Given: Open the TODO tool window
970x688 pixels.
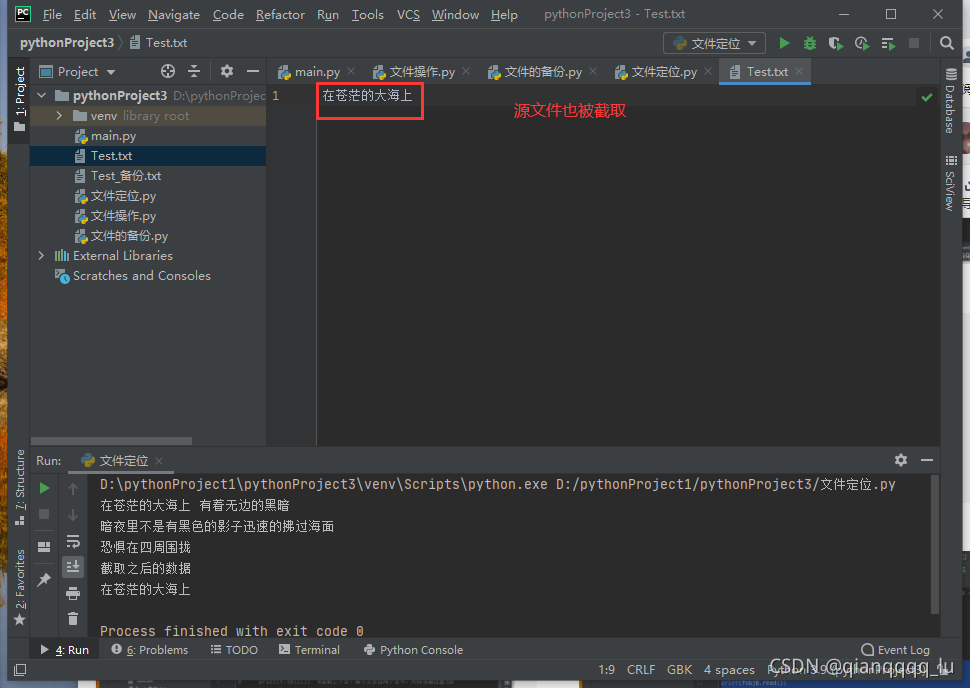Looking at the screenshot, I should [x=234, y=650].
